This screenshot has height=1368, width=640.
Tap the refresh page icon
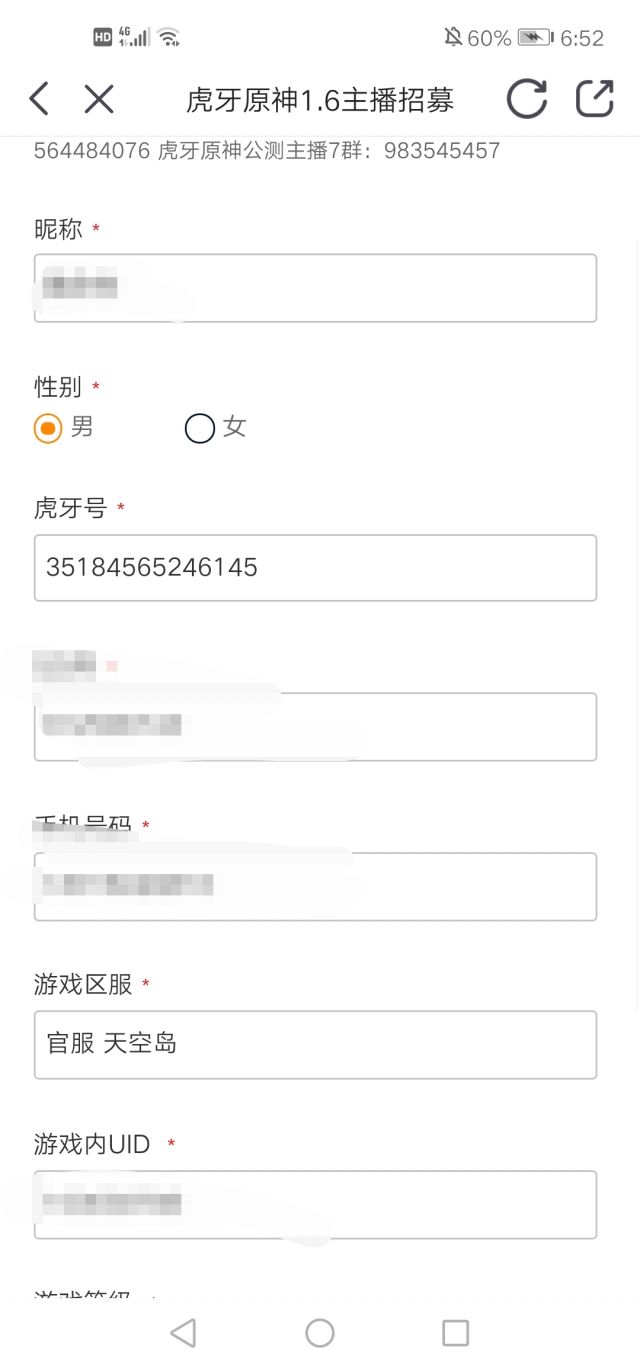(x=527, y=99)
